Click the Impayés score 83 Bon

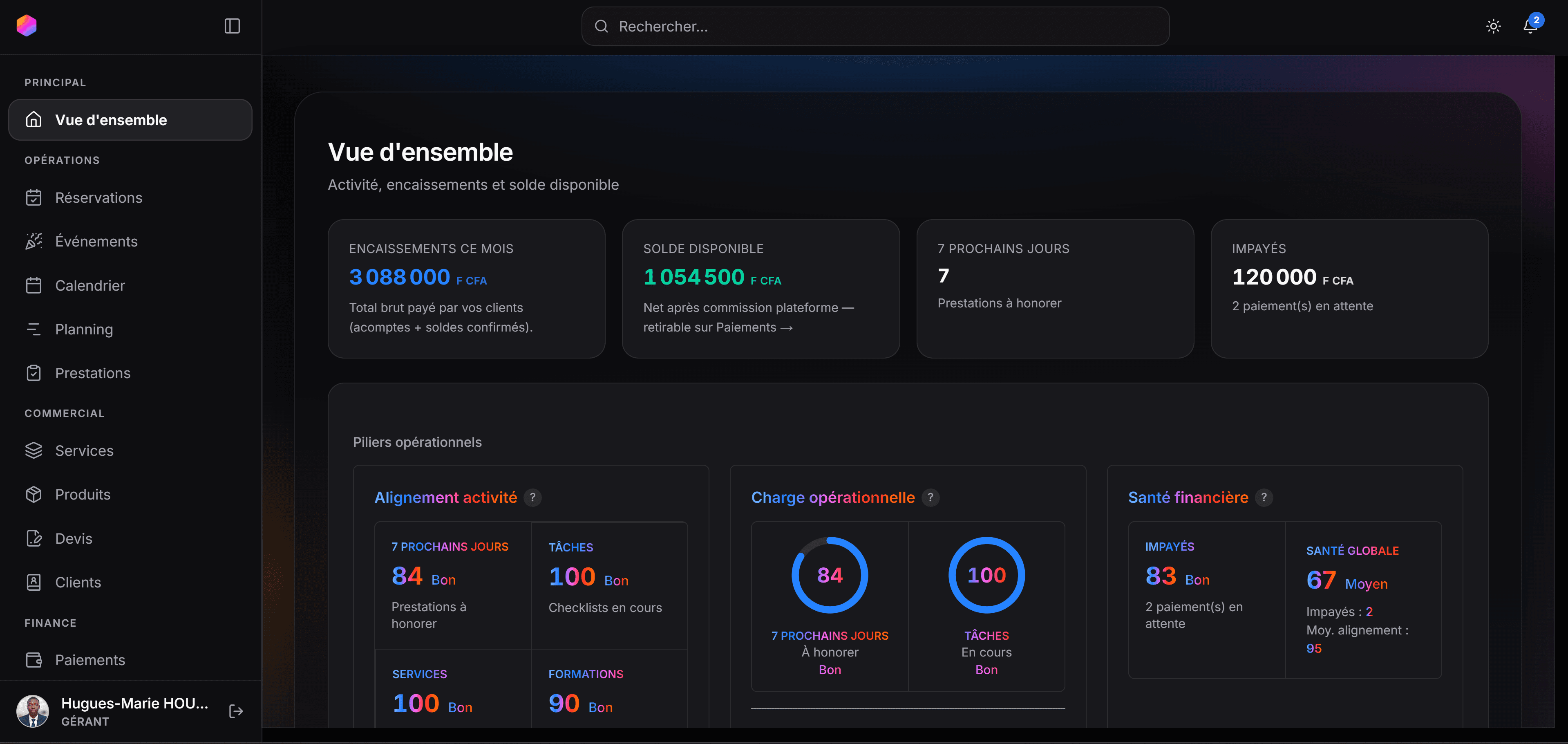click(1177, 576)
